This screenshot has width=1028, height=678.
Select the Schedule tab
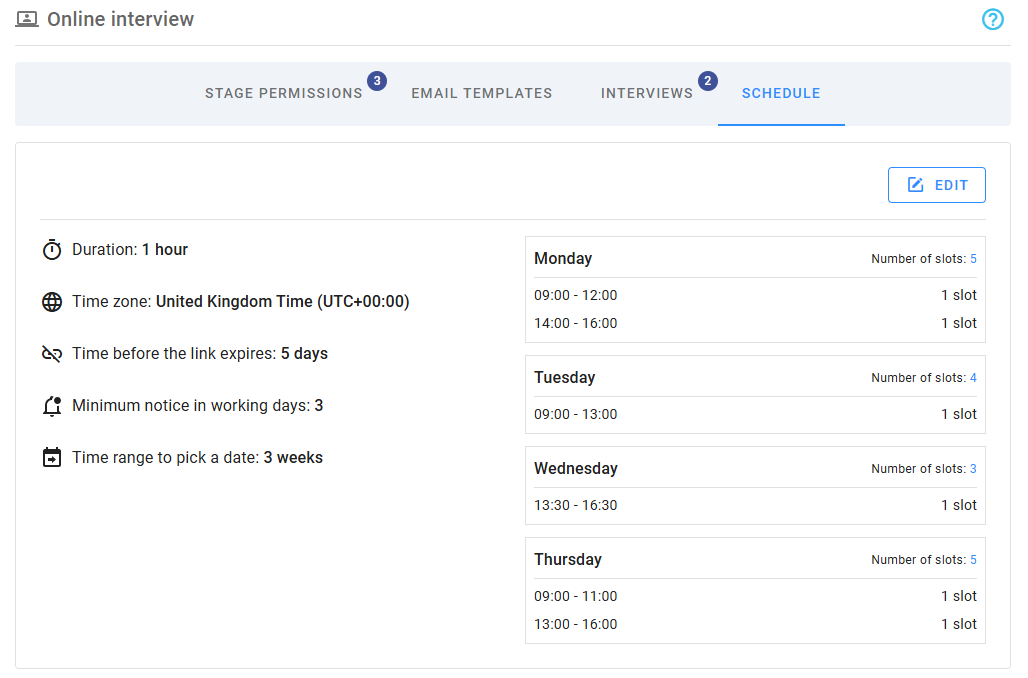pos(781,93)
